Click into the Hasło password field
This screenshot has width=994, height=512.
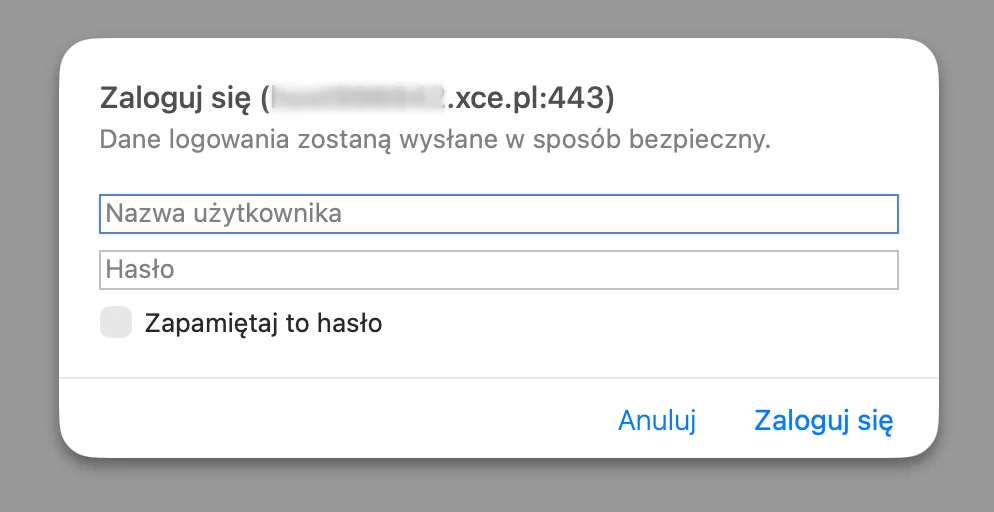click(x=498, y=270)
